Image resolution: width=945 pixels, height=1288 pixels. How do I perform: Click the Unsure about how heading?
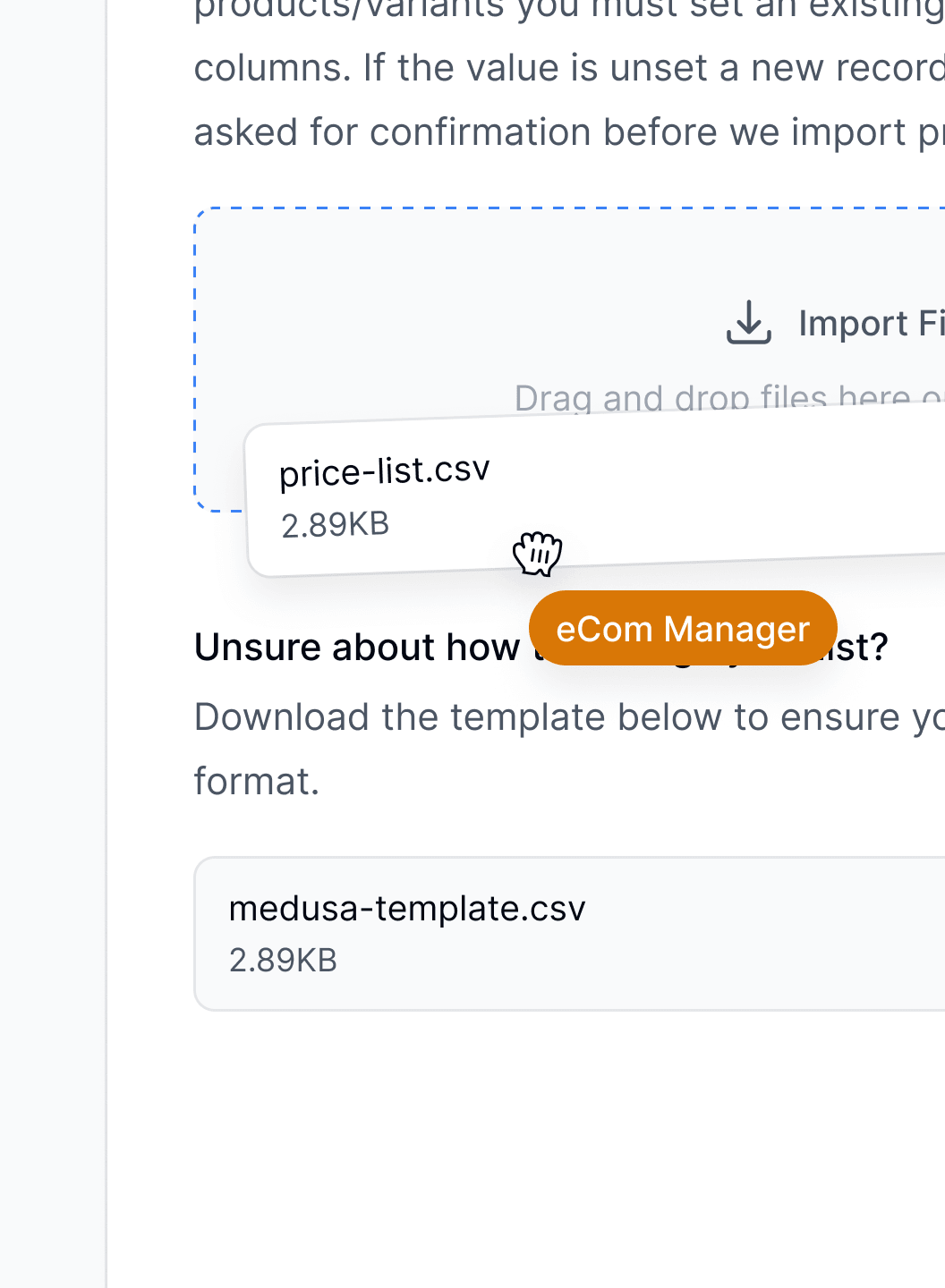coord(358,648)
